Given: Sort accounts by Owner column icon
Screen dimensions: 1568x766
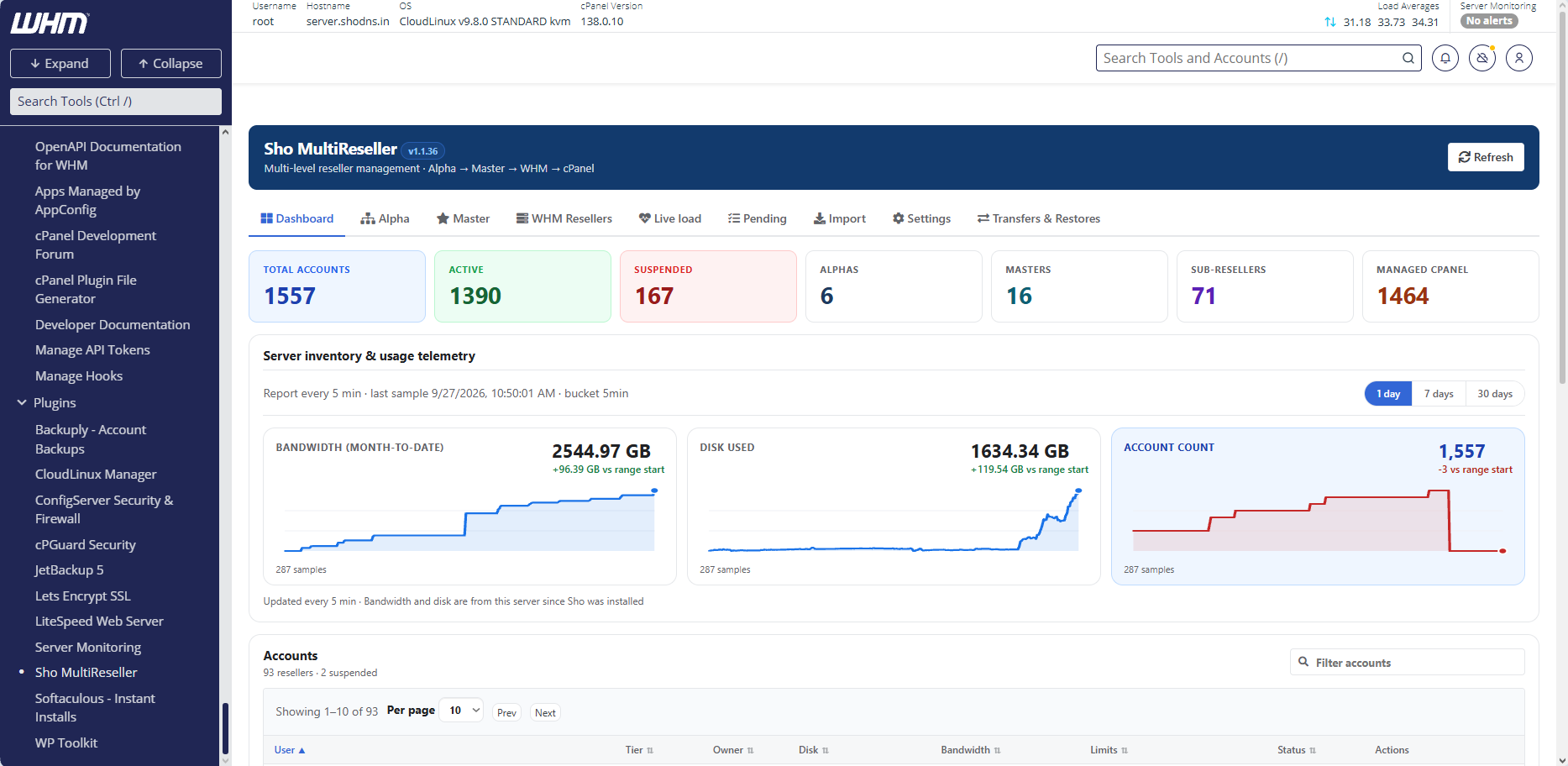Looking at the screenshot, I should pos(750,750).
